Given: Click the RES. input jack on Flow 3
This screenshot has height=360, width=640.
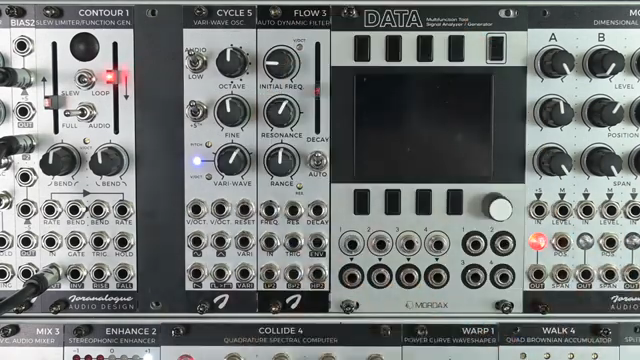Looking at the screenshot, I should click(293, 210).
